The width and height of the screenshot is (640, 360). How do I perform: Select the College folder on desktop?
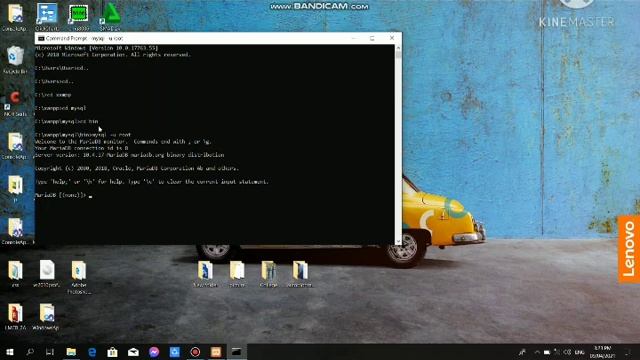(269, 273)
